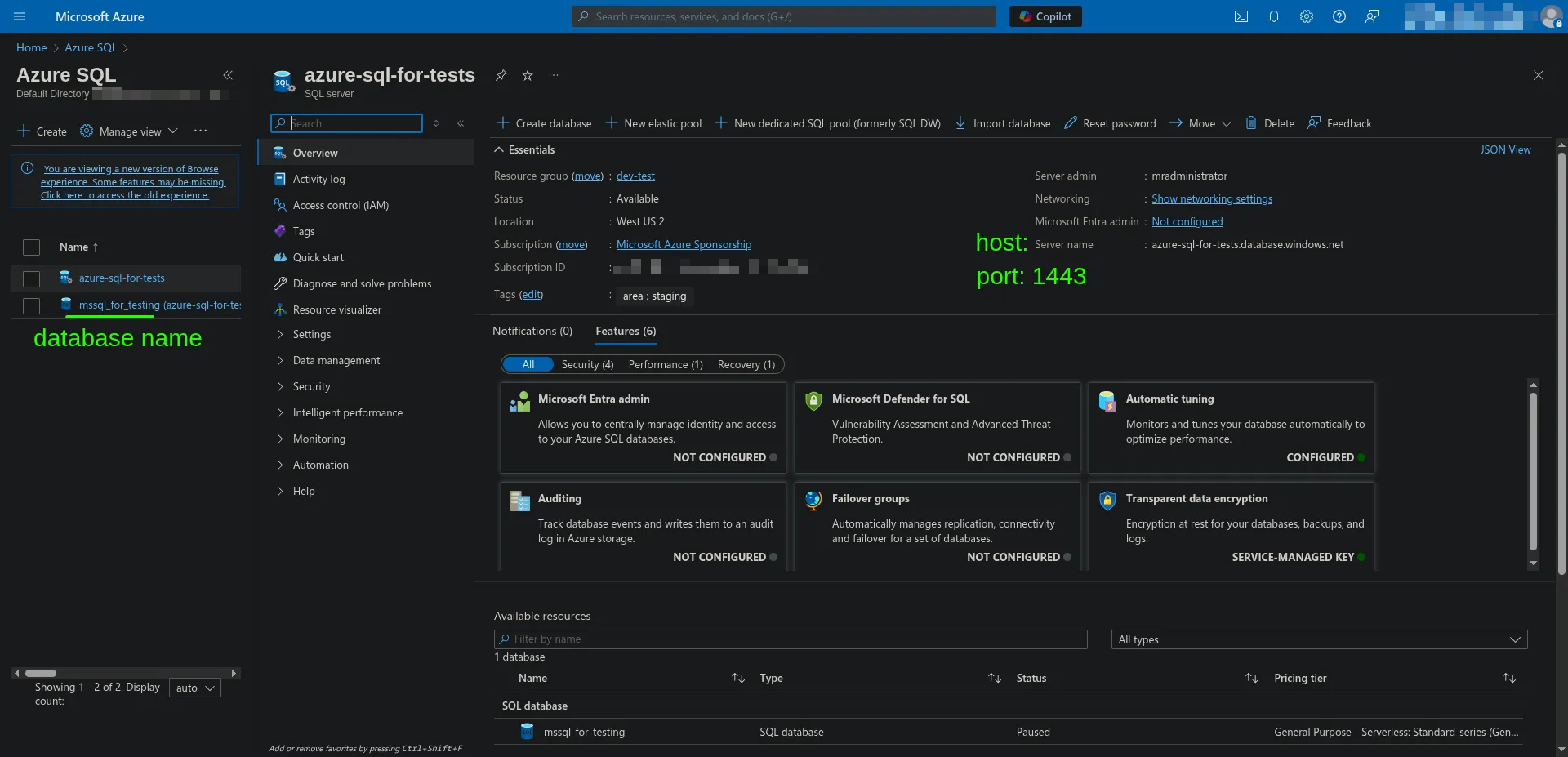
Task: Collapse the resource menu sidebar
Action: [461, 123]
